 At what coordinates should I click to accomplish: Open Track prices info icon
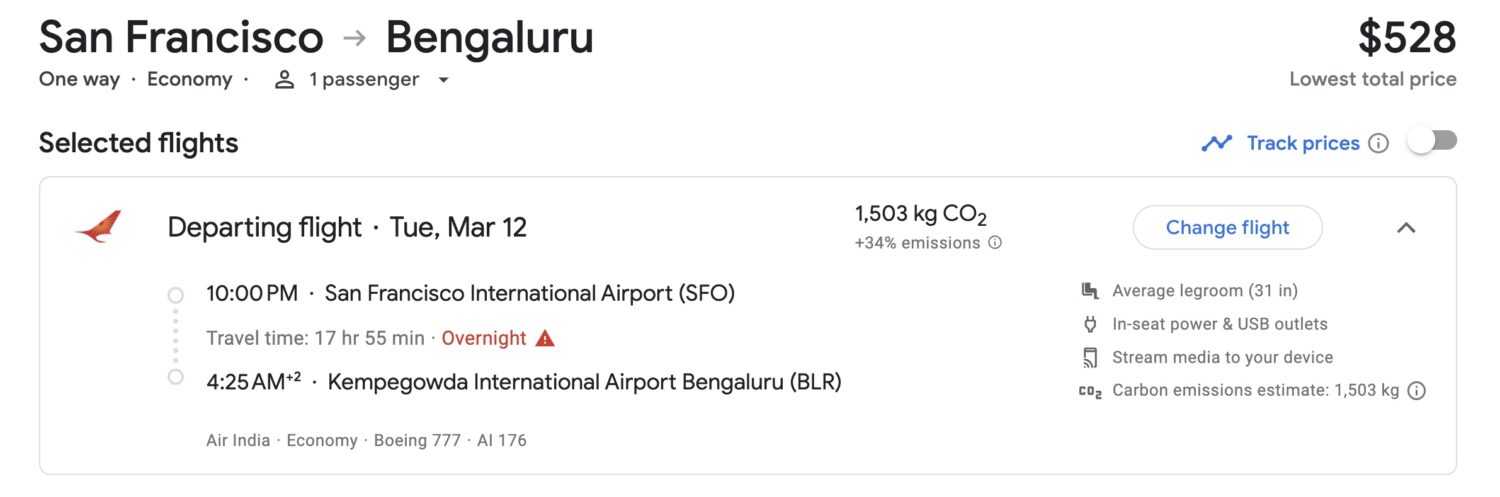pos(1378,143)
